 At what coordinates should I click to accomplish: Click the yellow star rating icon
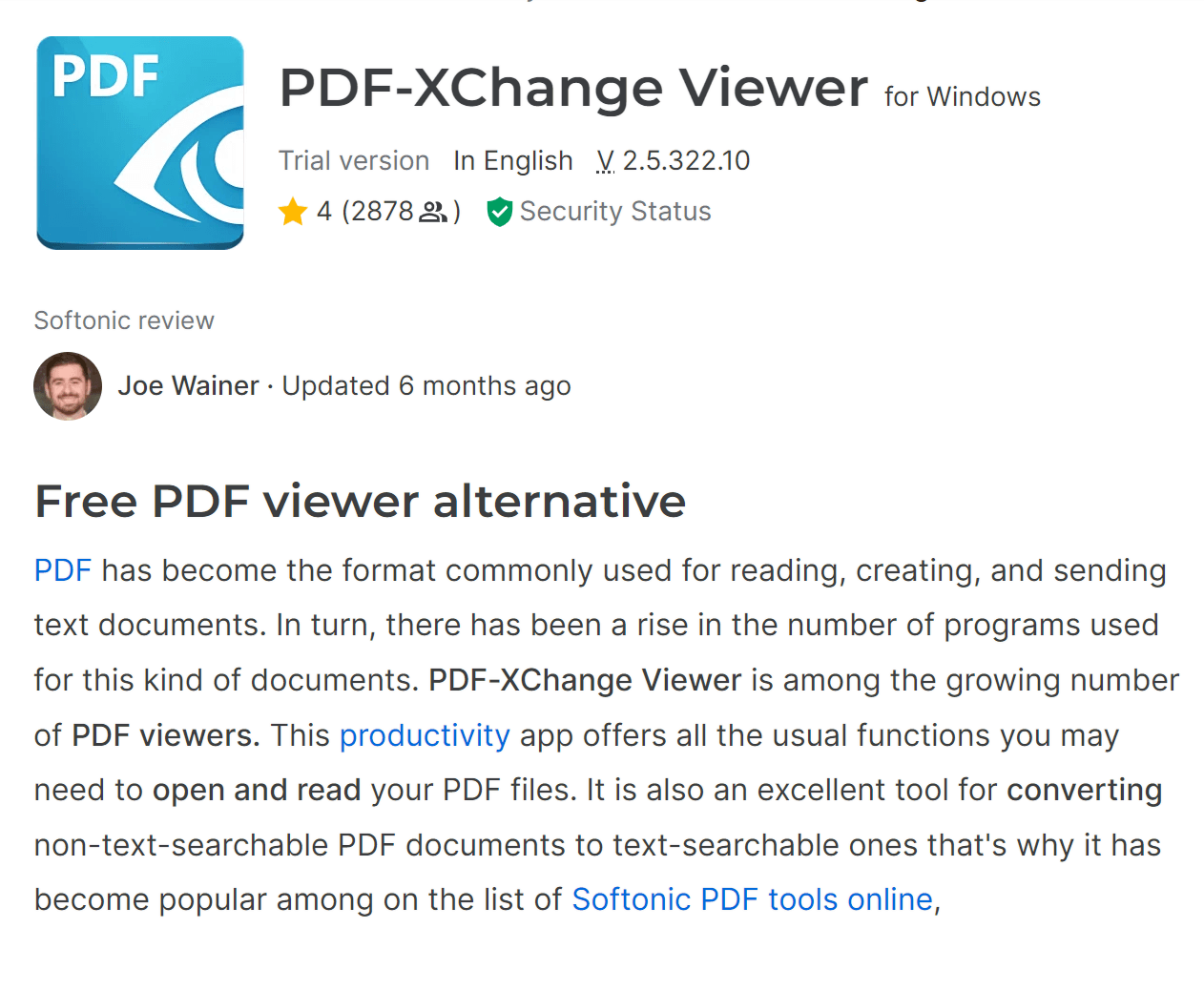[x=293, y=212]
